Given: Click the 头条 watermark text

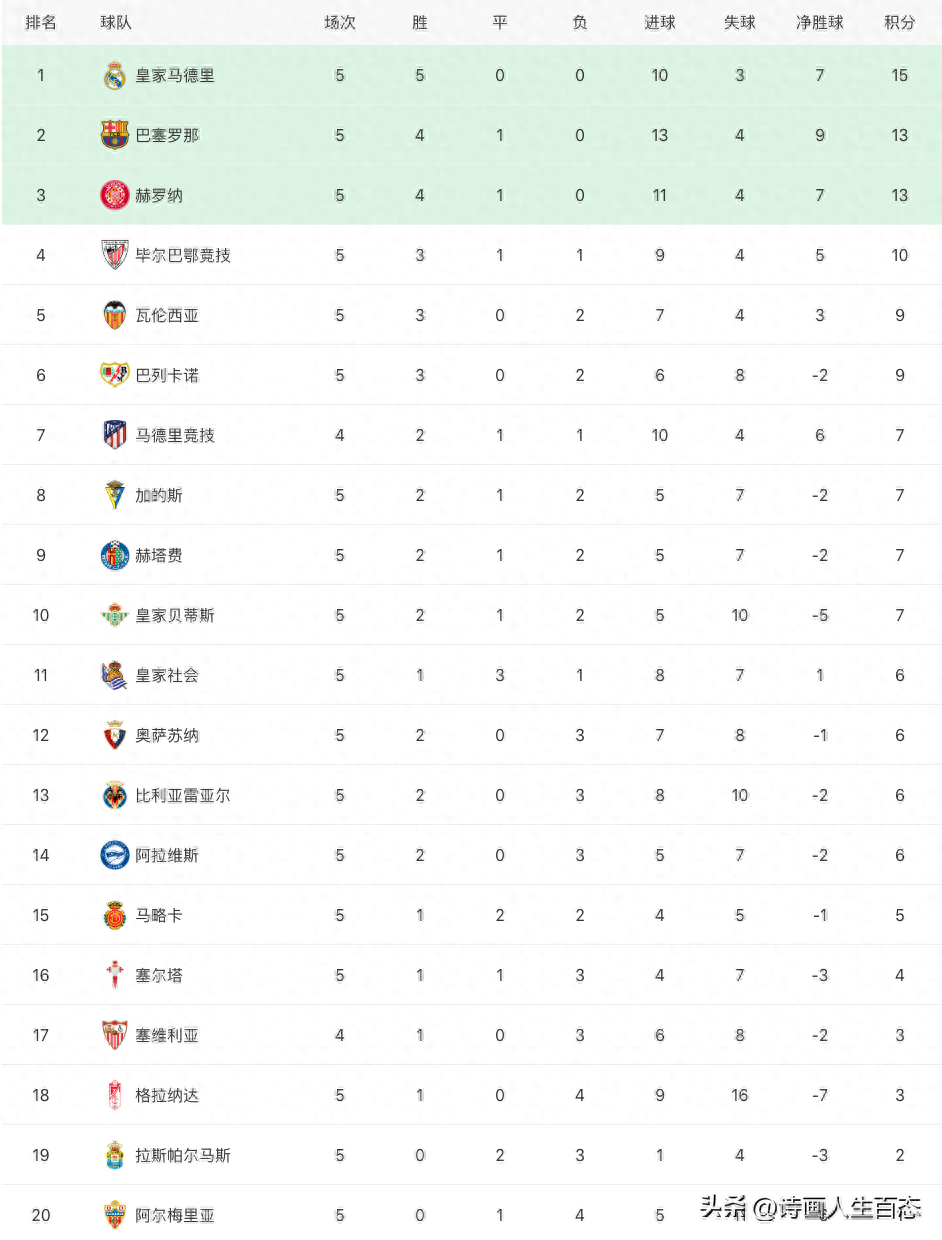Looking at the screenshot, I should tap(725, 1208).
